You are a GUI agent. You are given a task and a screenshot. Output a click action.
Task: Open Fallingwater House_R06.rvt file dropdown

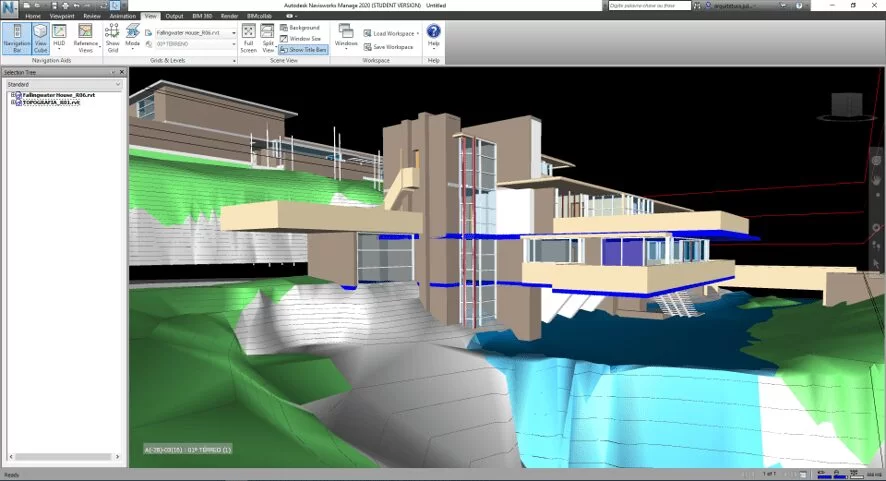pyautogui.click(x=196, y=33)
